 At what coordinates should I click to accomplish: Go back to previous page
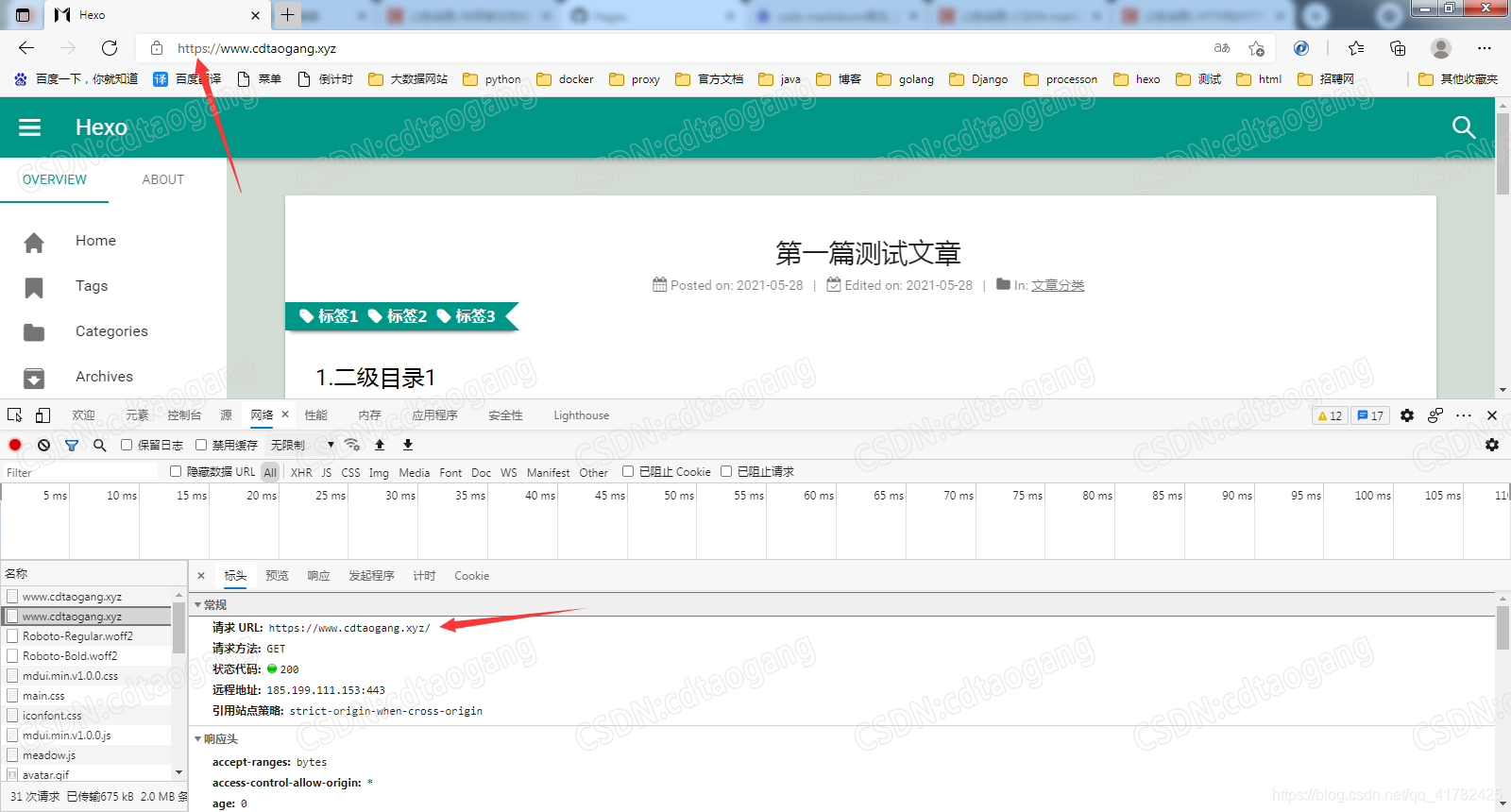[x=26, y=48]
